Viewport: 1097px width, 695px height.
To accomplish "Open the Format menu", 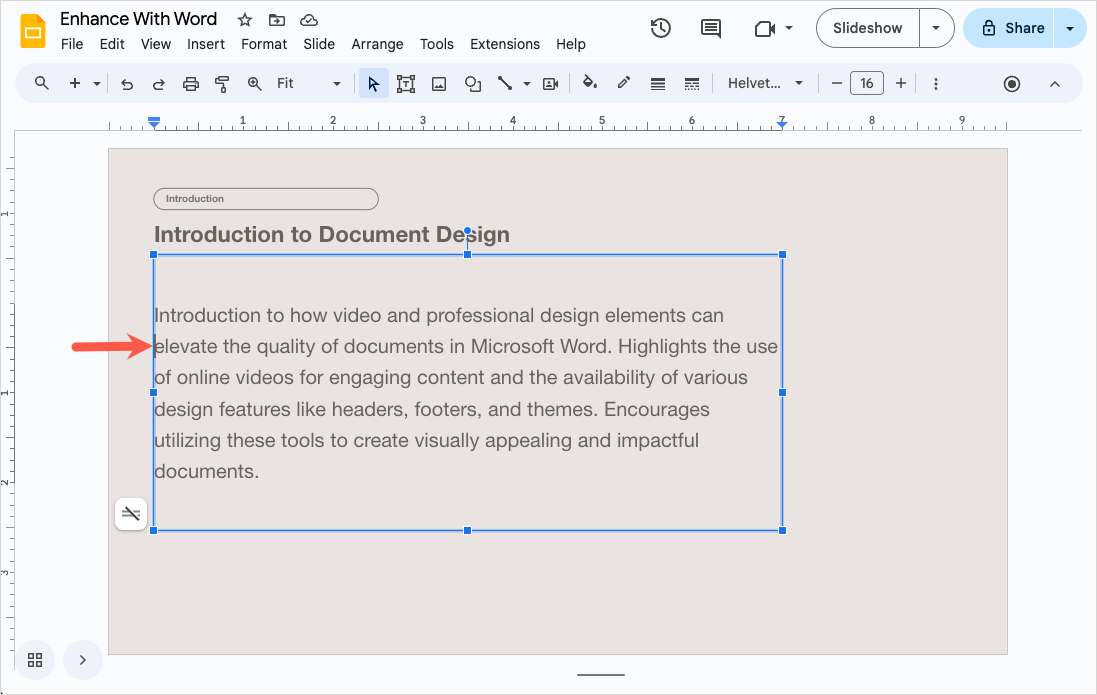I will [x=264, y=44].
